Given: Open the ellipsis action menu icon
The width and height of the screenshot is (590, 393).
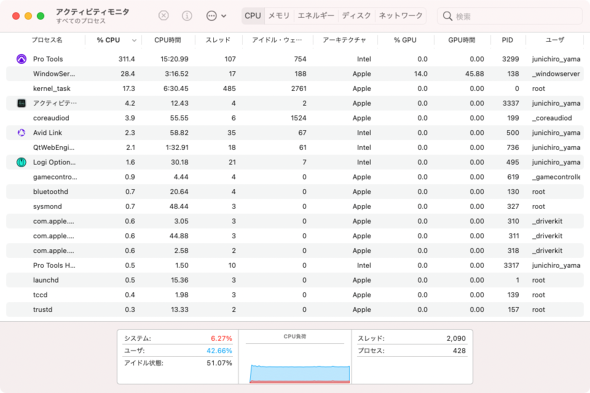Looking at the screenshot, I should pyautogui.click(x=211, y=16).
